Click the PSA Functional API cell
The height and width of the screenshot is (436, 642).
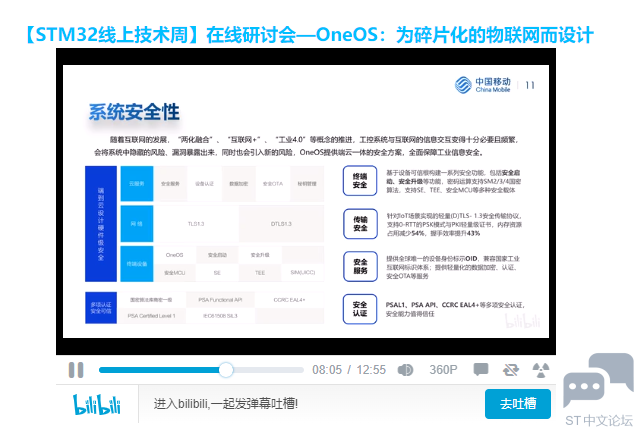point(220,300)
